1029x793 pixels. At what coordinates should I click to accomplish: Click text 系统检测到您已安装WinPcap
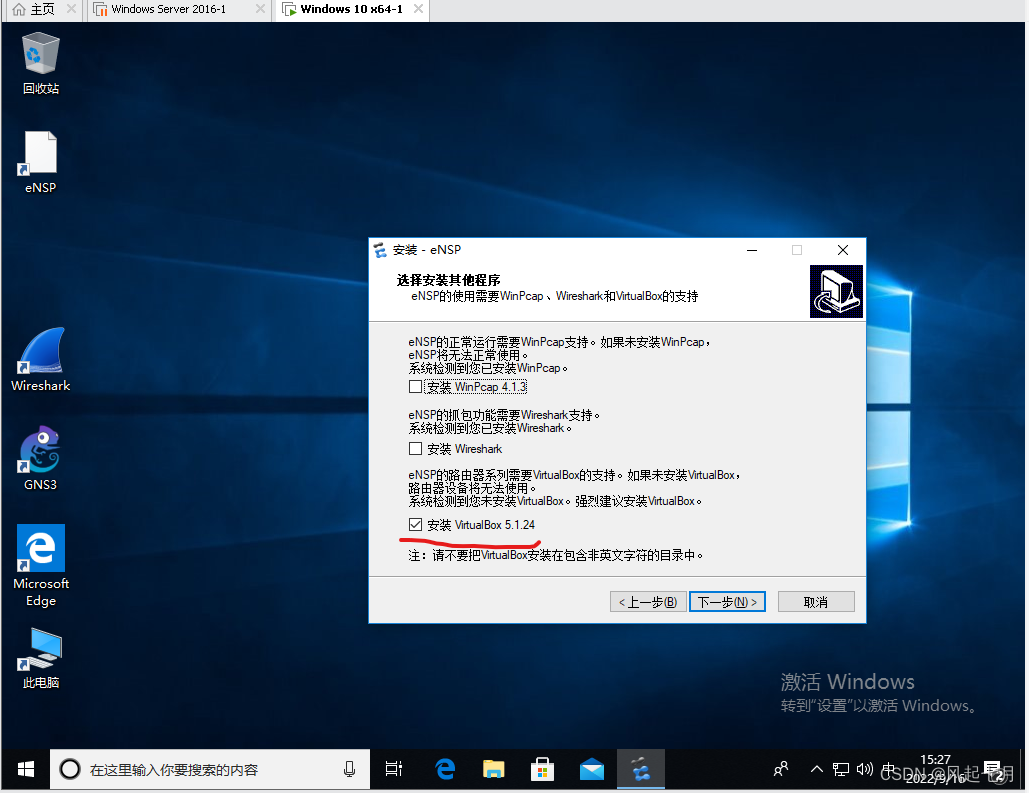pos(488,368)
